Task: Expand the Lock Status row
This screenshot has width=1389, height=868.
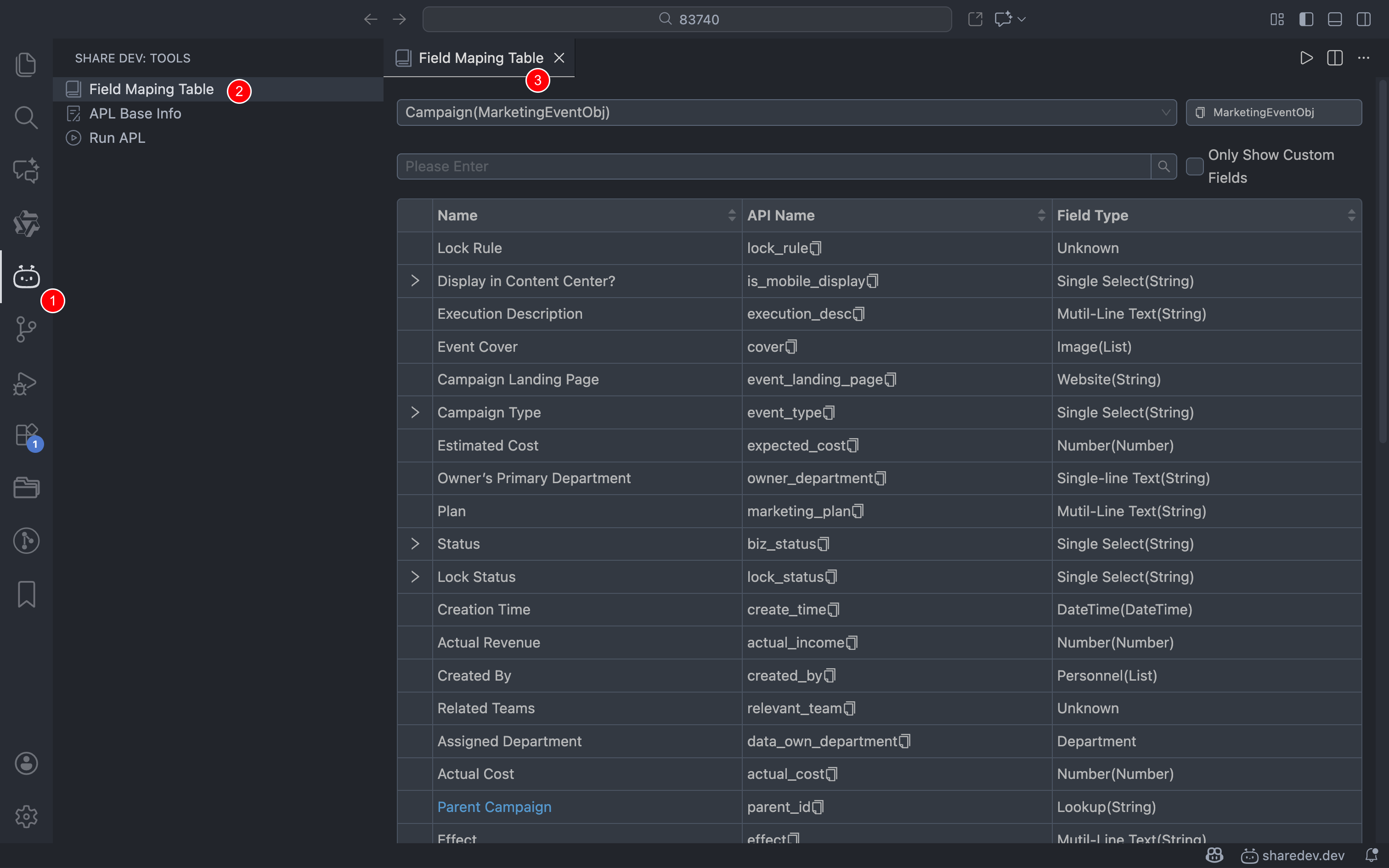Action: point(415,577)
